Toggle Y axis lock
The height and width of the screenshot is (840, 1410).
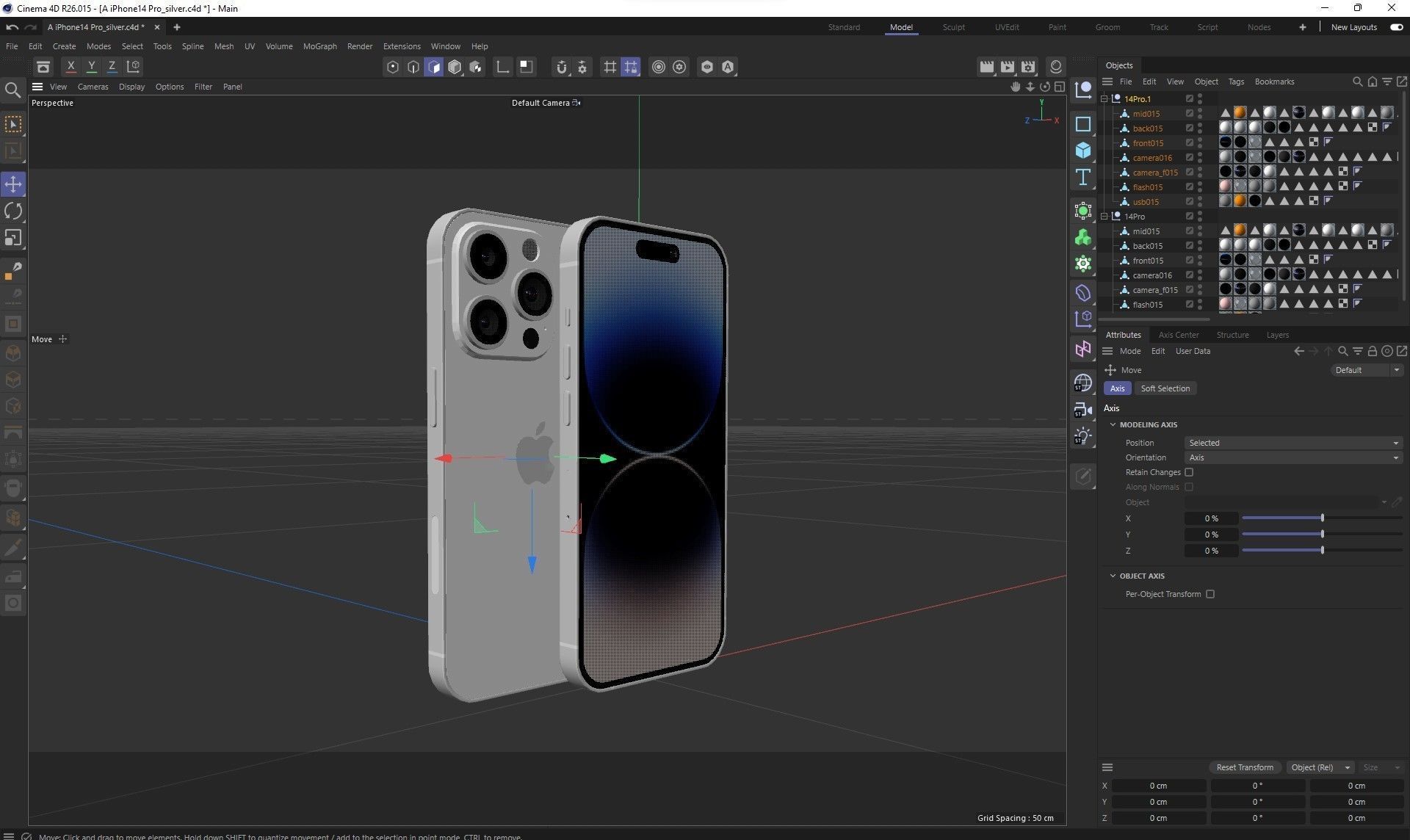pos(91,67)
